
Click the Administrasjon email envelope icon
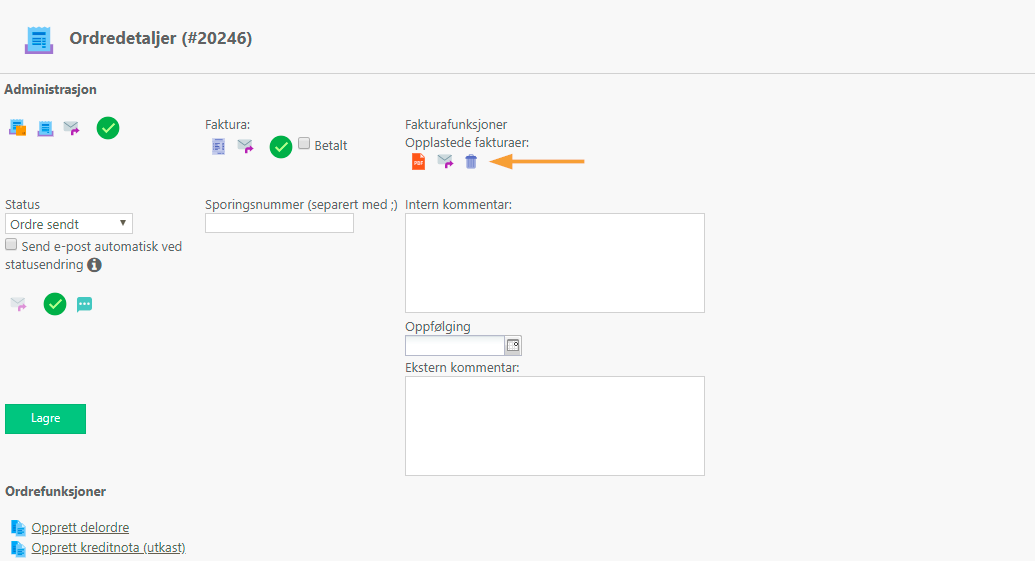[x=71, y=128]
